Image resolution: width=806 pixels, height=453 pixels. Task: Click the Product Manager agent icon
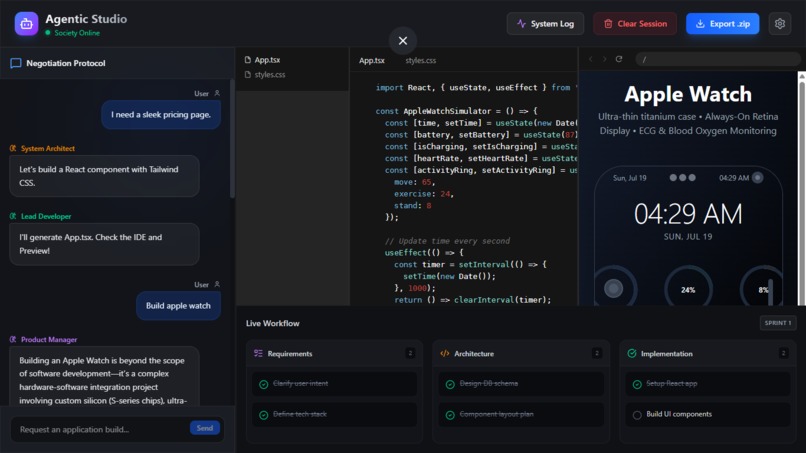click(13, 339)
